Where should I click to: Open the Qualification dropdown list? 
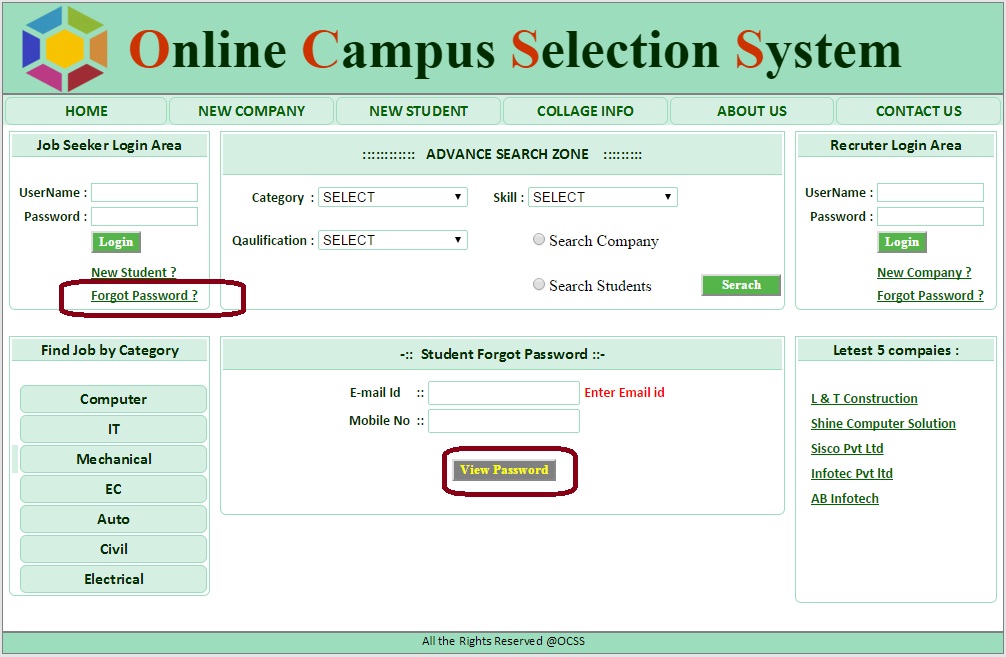(392, 240)
